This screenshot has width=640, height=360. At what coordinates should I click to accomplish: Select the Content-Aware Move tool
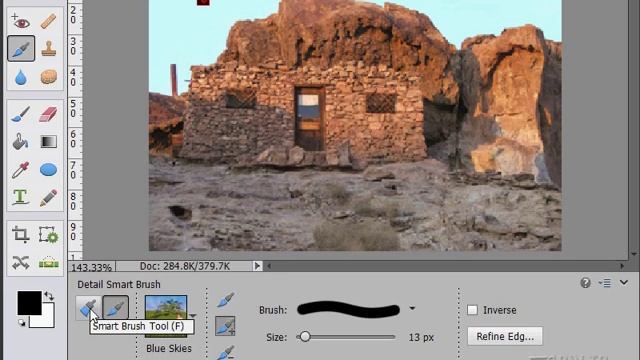(20, 263)
